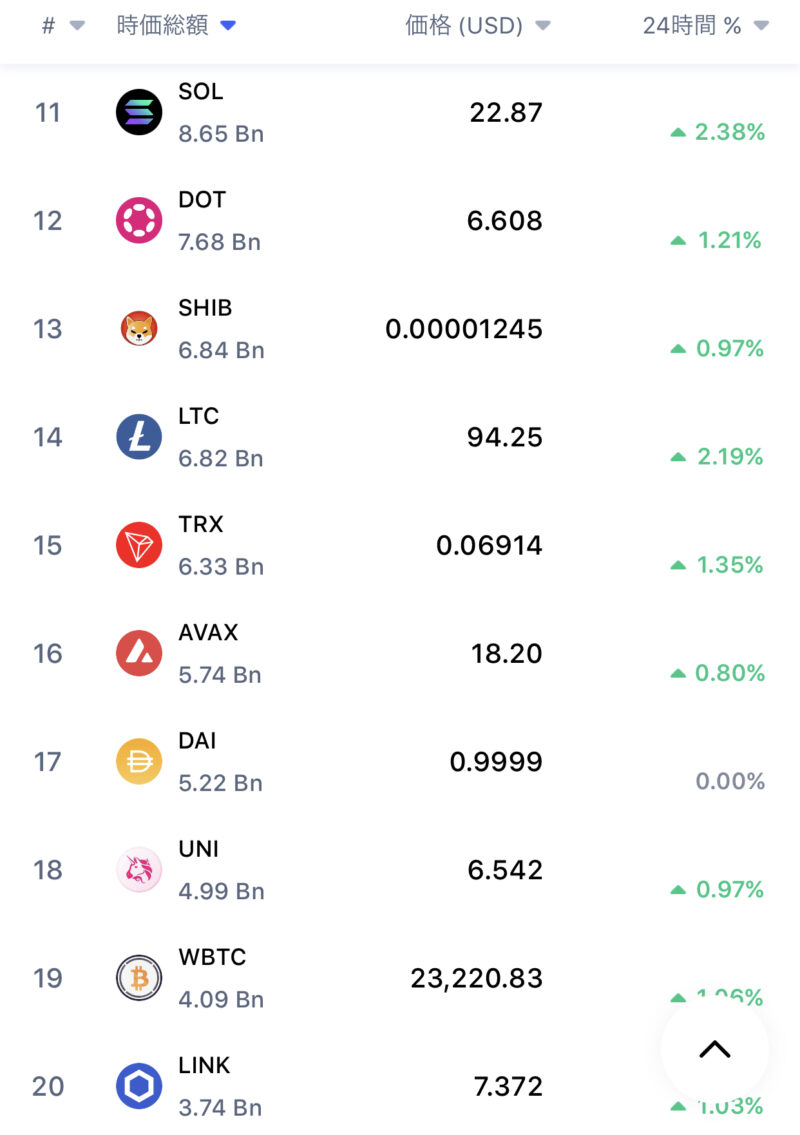Click the DAI stablecoin icon
This screenshot has width=800, height=1135.
139,761
